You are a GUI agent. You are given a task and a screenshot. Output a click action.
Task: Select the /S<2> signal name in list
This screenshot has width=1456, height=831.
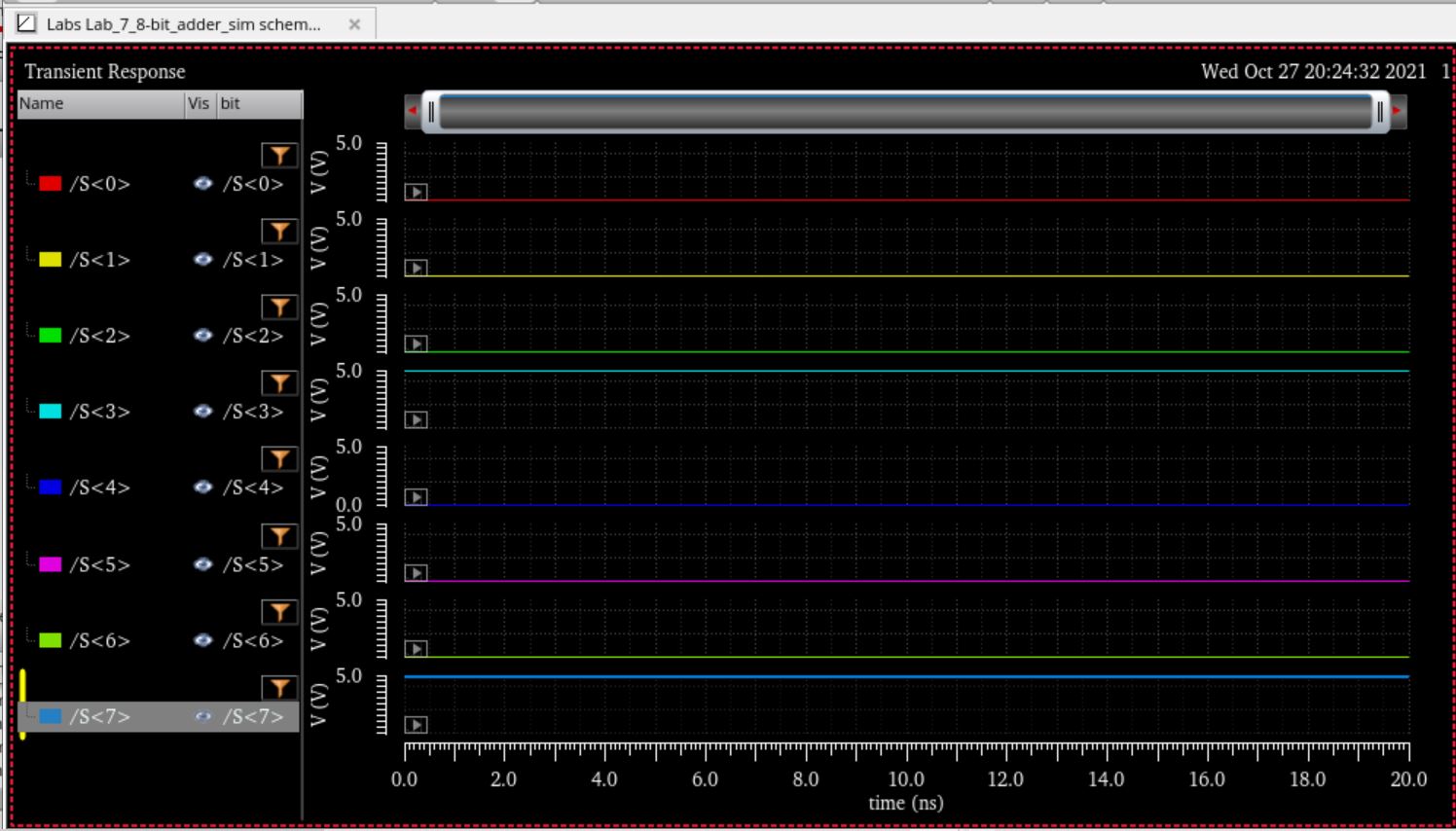tap(99, 336)
